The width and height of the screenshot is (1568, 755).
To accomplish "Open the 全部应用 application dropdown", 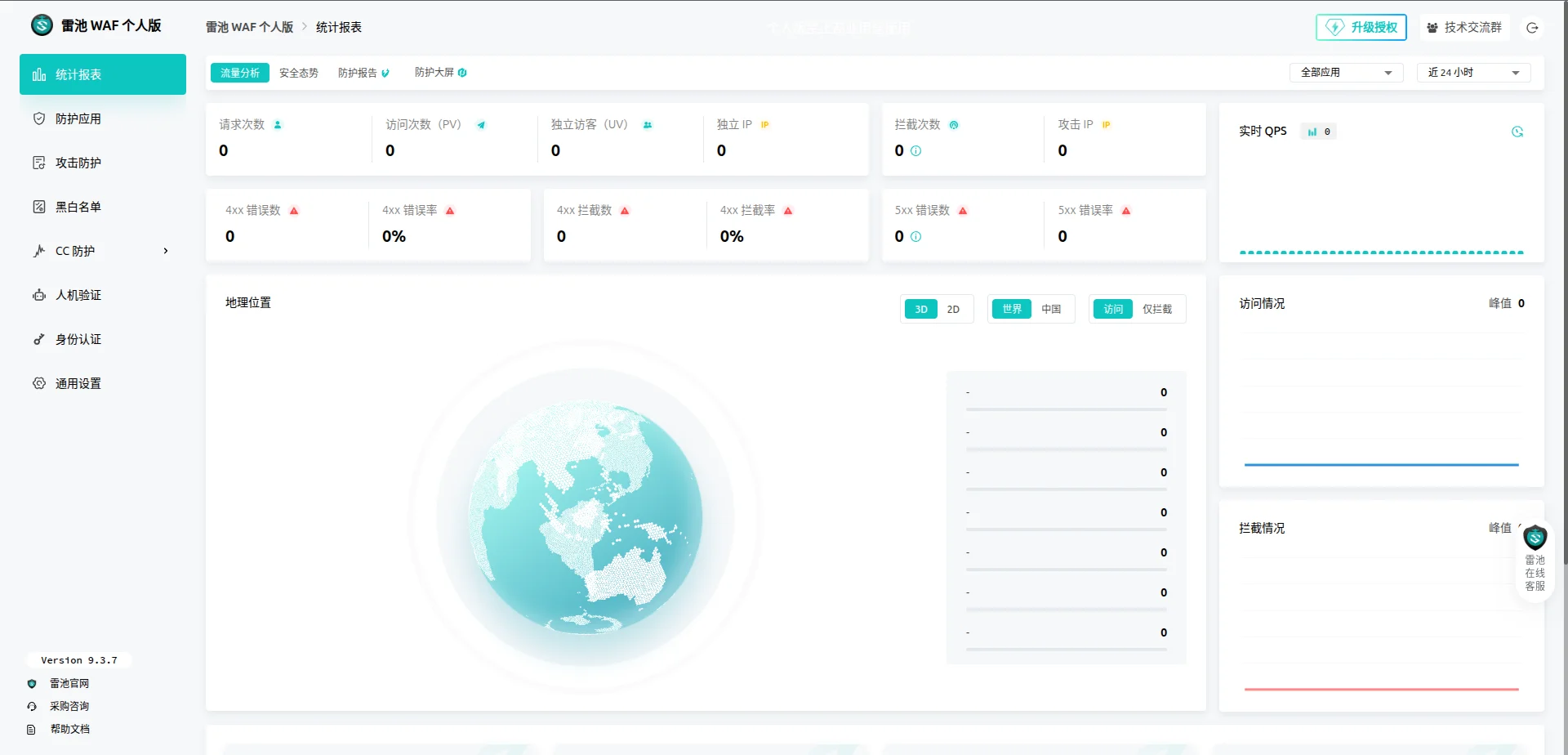I will (1347, 73).
